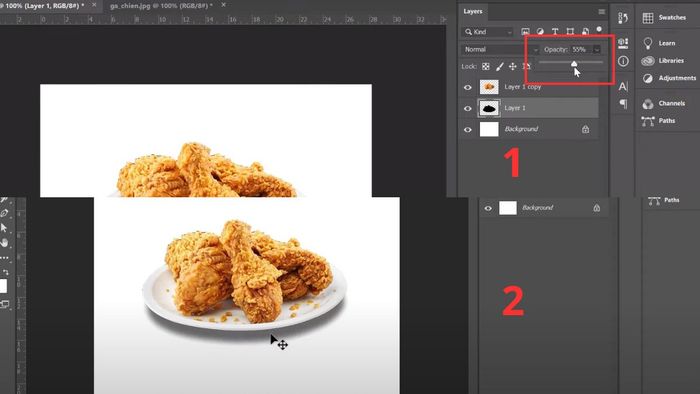The width and height of the screenshot is (700, 394).
Task: Hide the Layer 1 layer
Action: tap(467, 108)
